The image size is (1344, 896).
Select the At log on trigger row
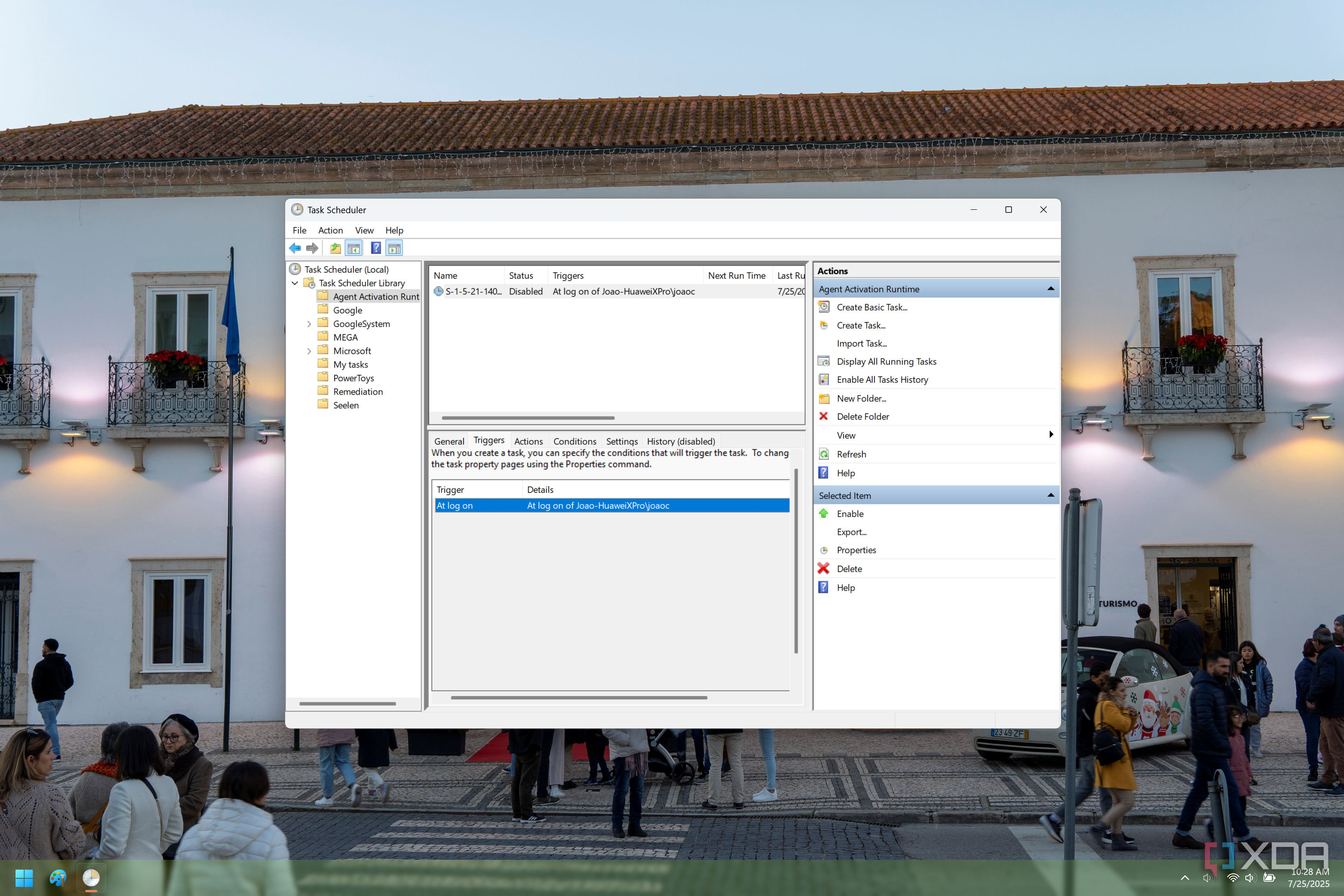click(612, 506)
